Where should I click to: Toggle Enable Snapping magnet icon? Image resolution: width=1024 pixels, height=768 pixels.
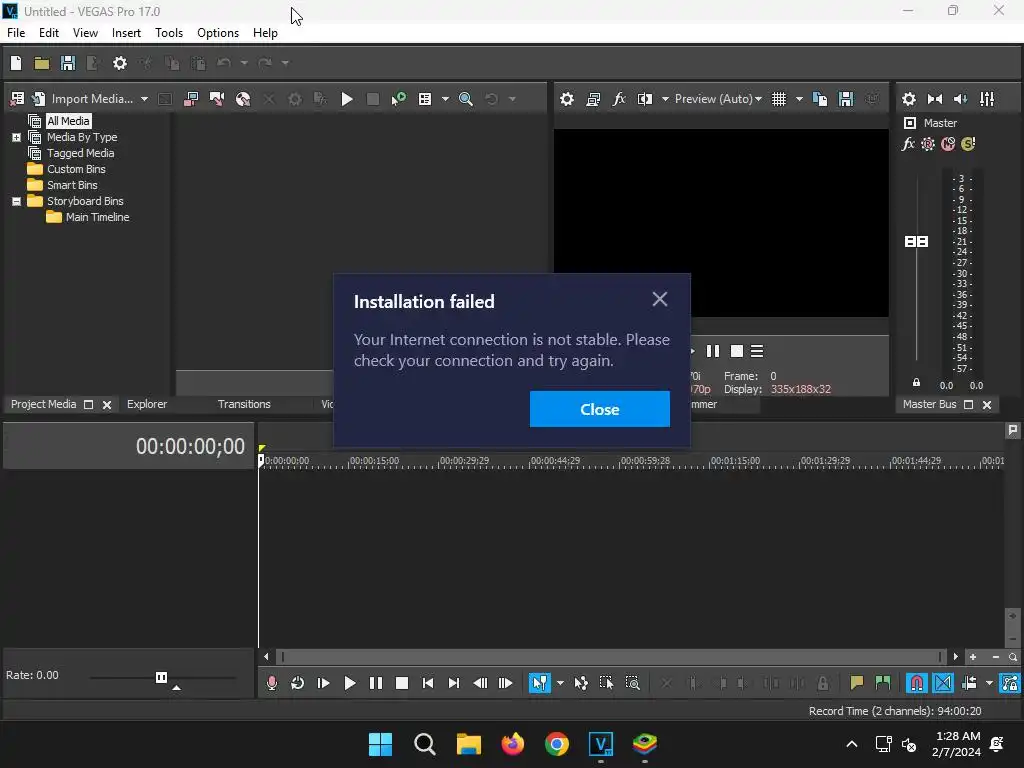point(917,683)
